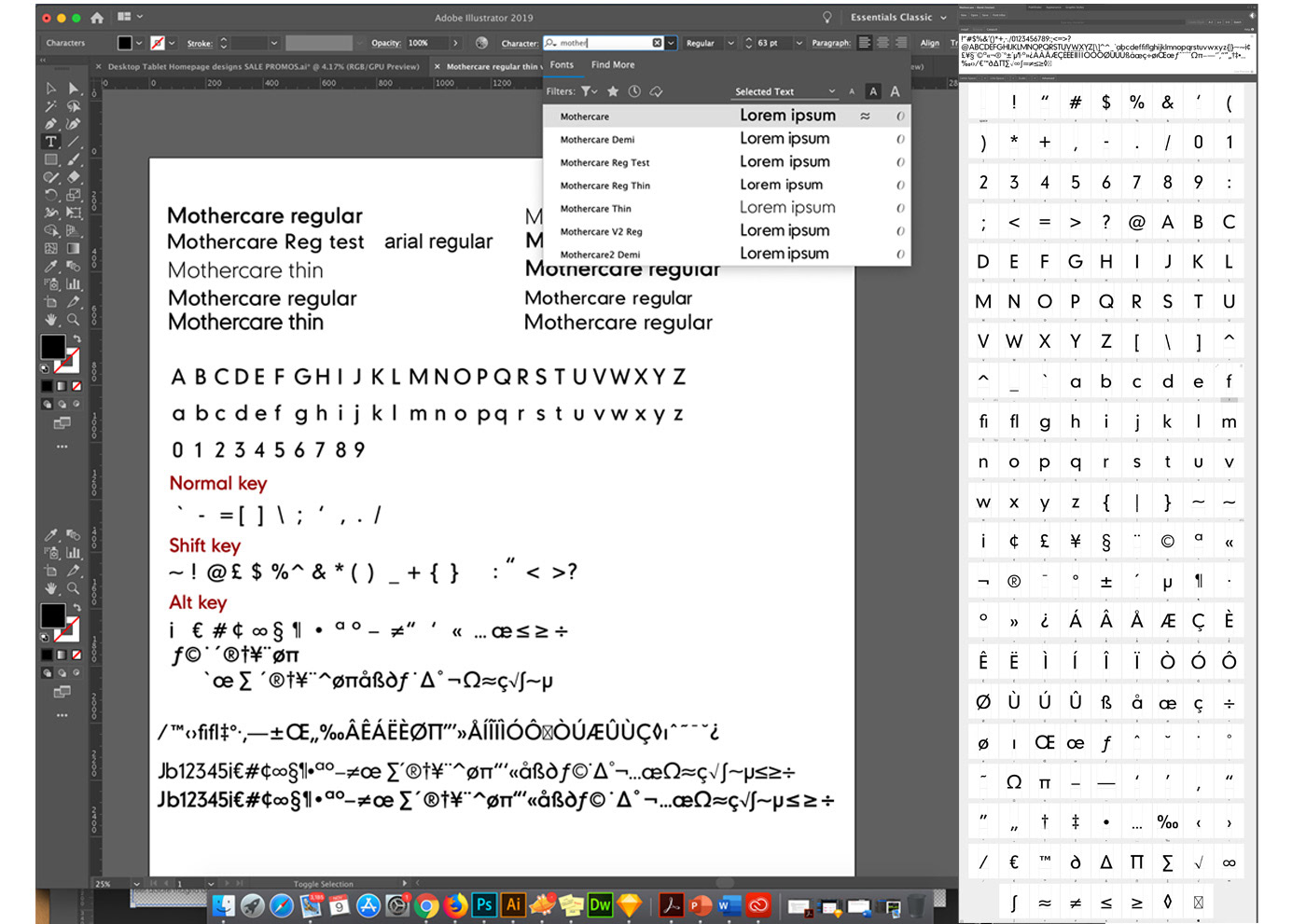Open the Character panel link
Screen dimensions: 1306x924
(x=519, y=43)
